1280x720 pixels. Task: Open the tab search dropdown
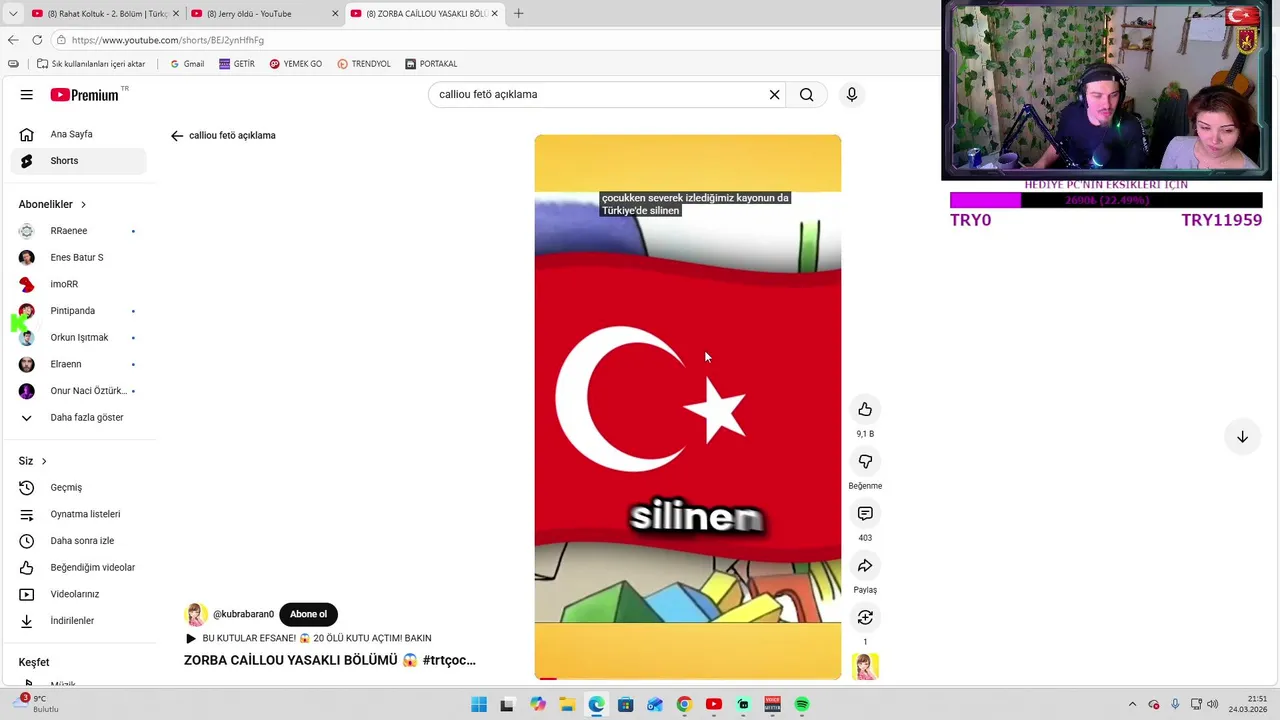pos(13,14)
